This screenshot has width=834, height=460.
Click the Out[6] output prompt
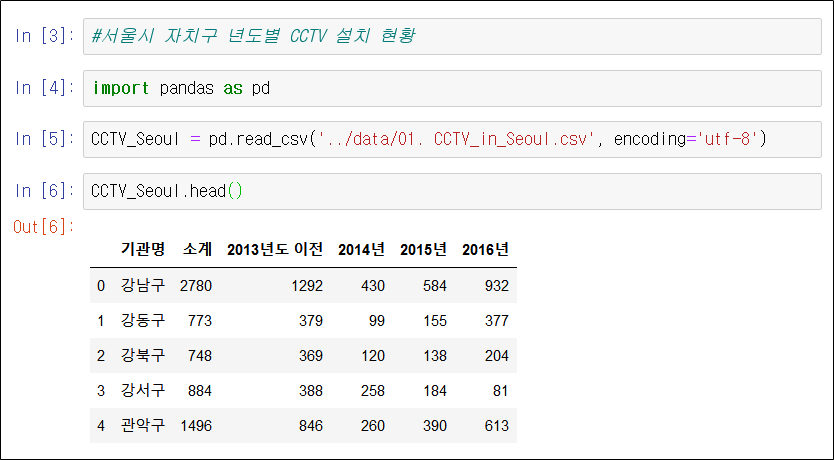tap(44, 227)
